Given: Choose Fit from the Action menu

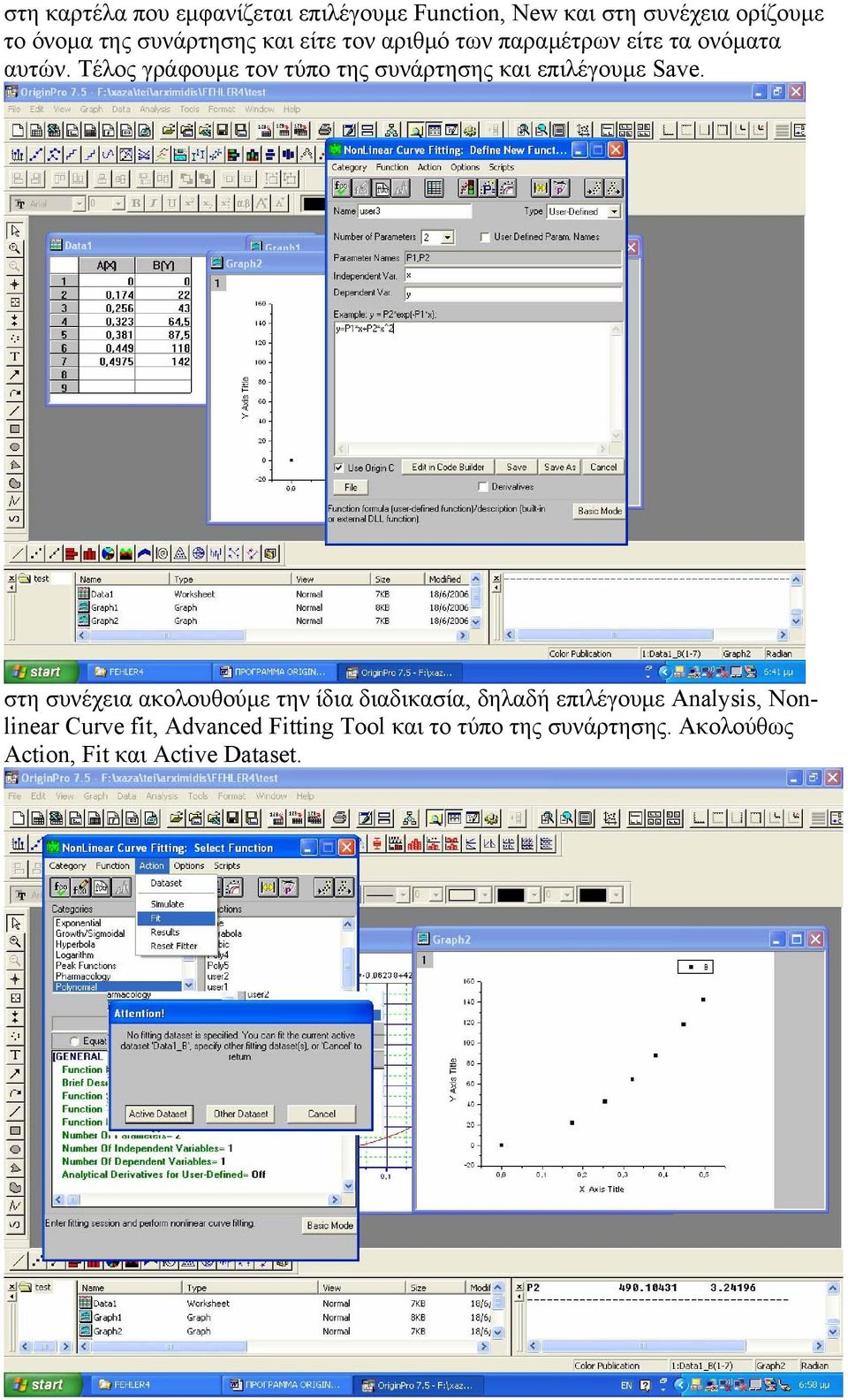Looking at the screenshot, I should tap(177, 918).
